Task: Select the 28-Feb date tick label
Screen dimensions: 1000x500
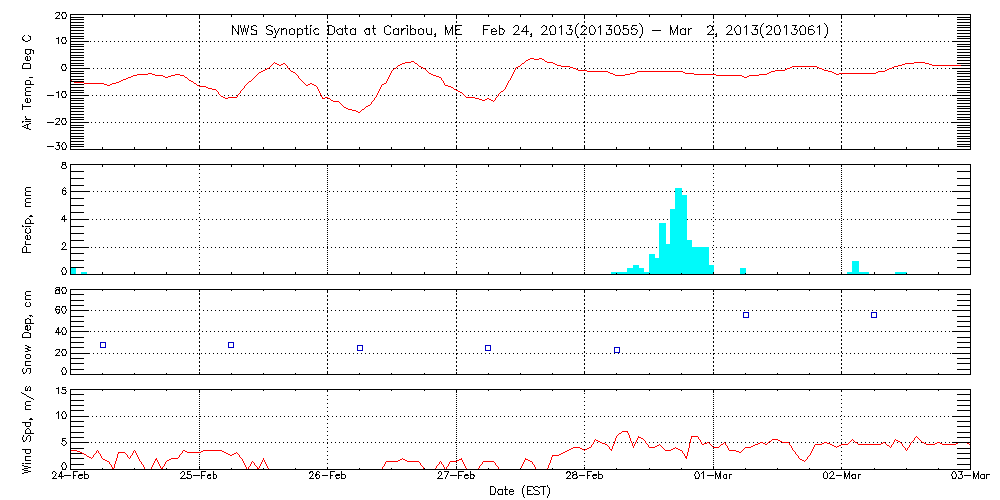Action: pyautogui.click(x=585, y=479)
